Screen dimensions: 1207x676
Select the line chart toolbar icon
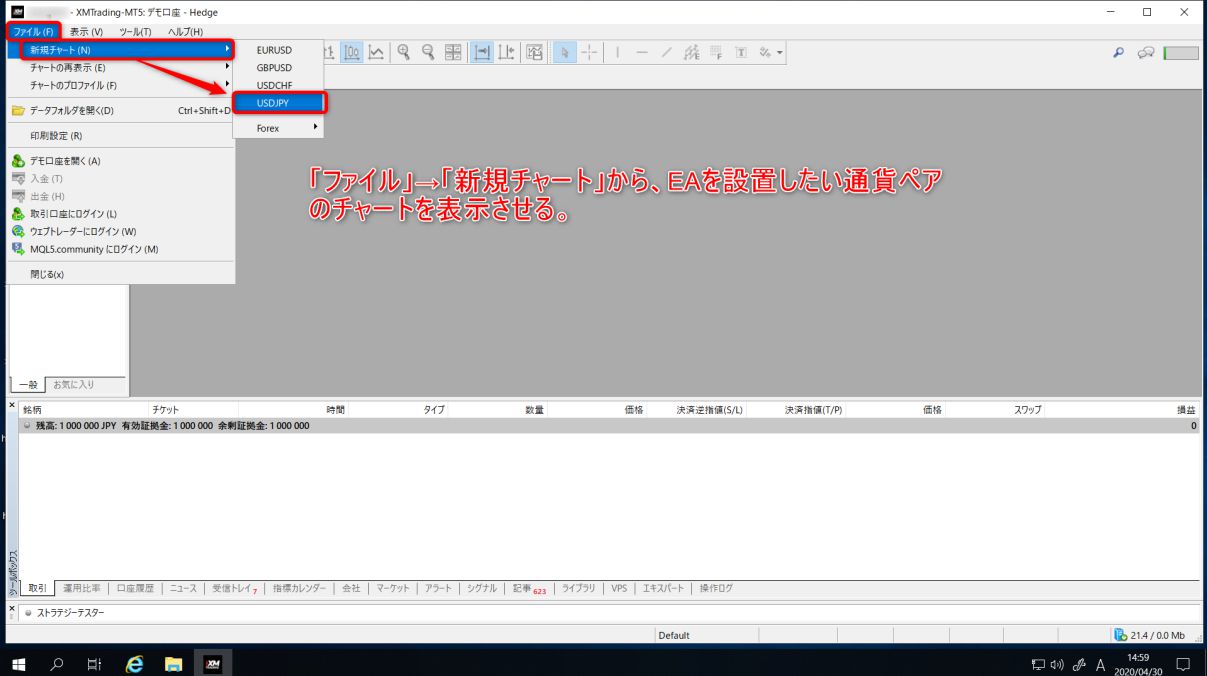tap(376, 52)
